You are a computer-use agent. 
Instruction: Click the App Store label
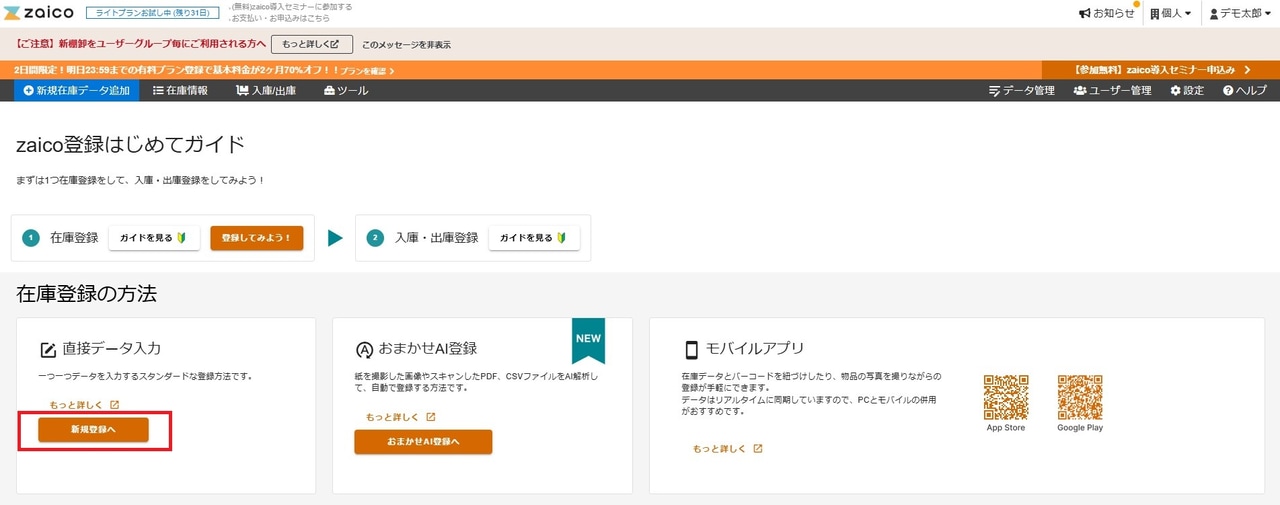click(x=1006, y=428)
